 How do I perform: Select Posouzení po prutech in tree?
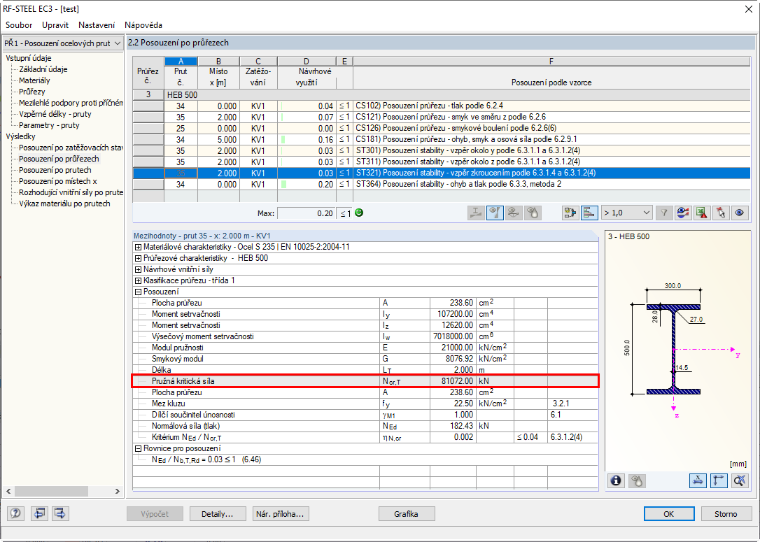[55, 170]
